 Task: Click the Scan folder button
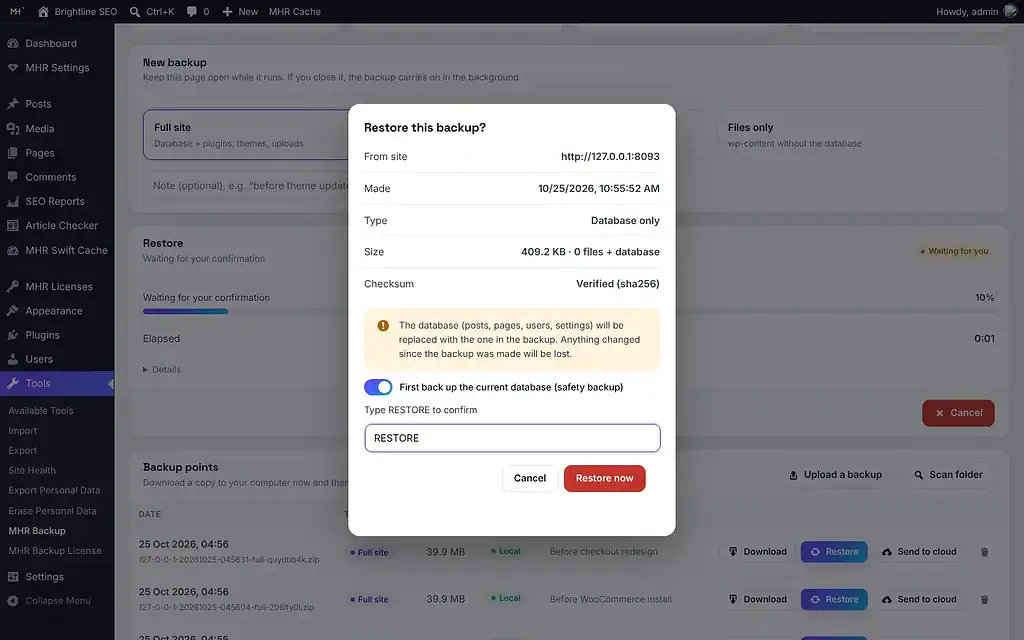pos(948,475)
